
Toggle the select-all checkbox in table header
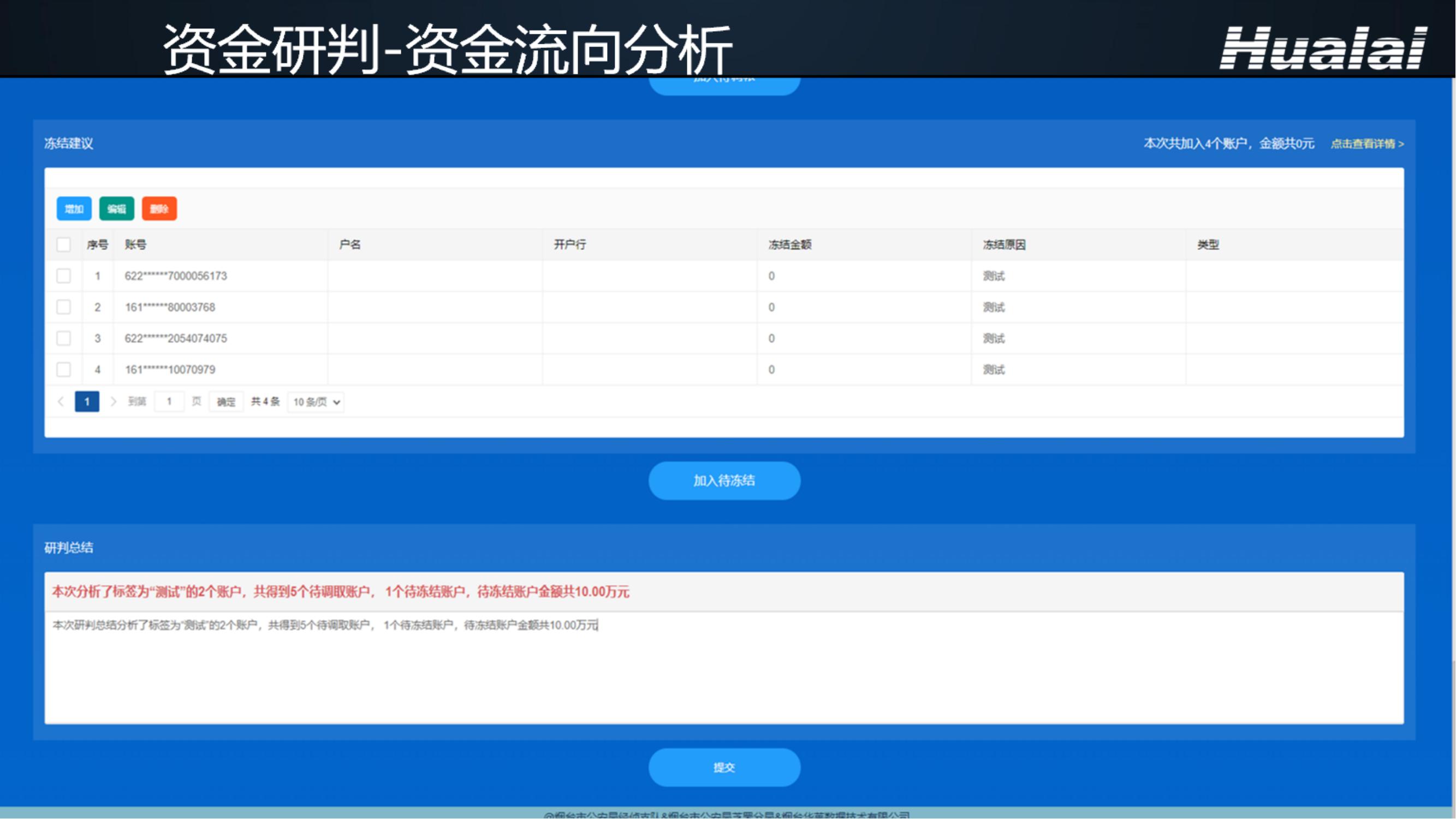point(64,245)
